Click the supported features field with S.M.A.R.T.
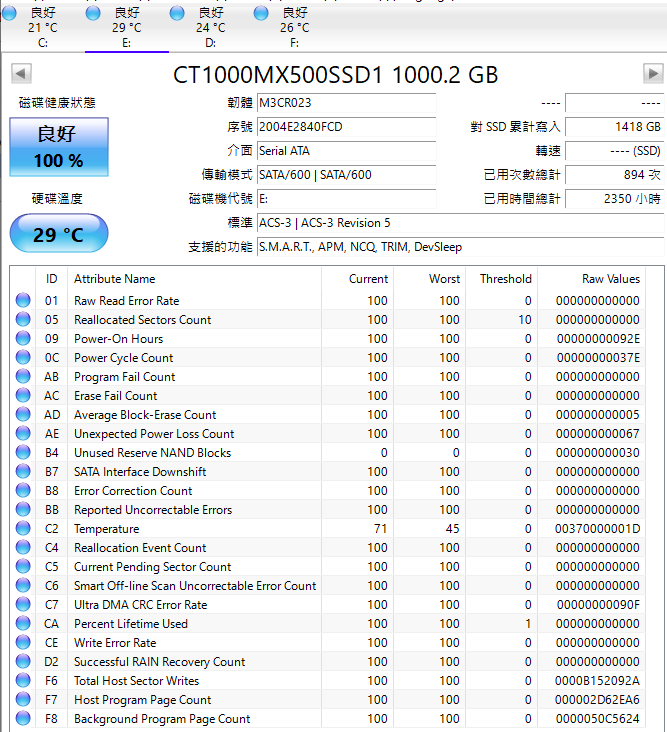This screenshot has height=732, width=667. [x=460, y=246]
